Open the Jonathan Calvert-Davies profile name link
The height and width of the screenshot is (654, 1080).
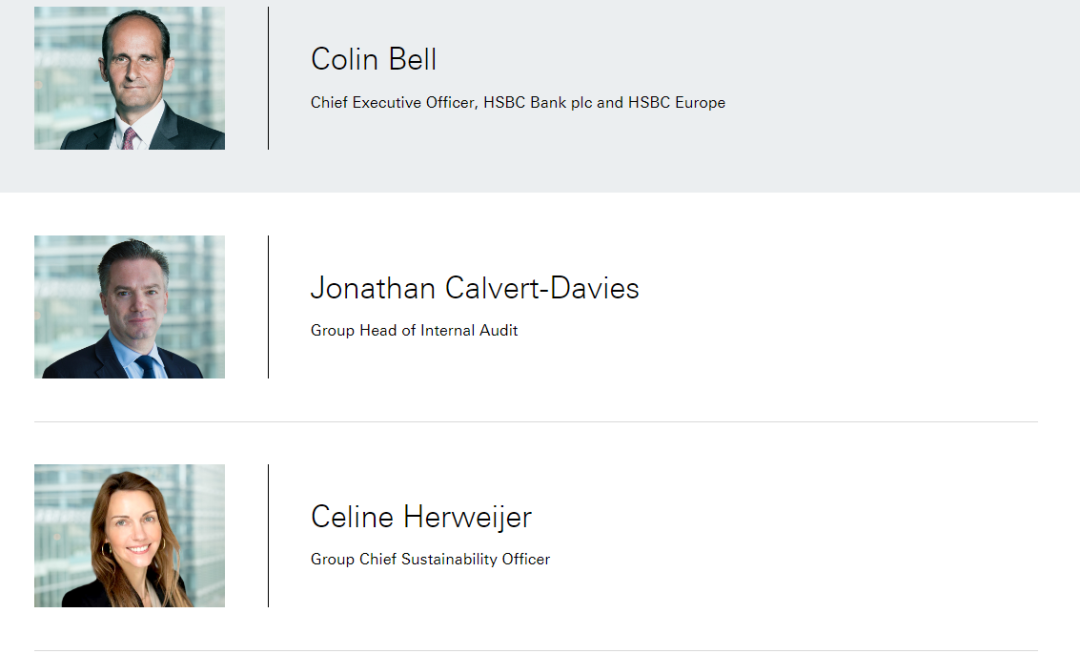pyautogui.click(x=475, y=288)
